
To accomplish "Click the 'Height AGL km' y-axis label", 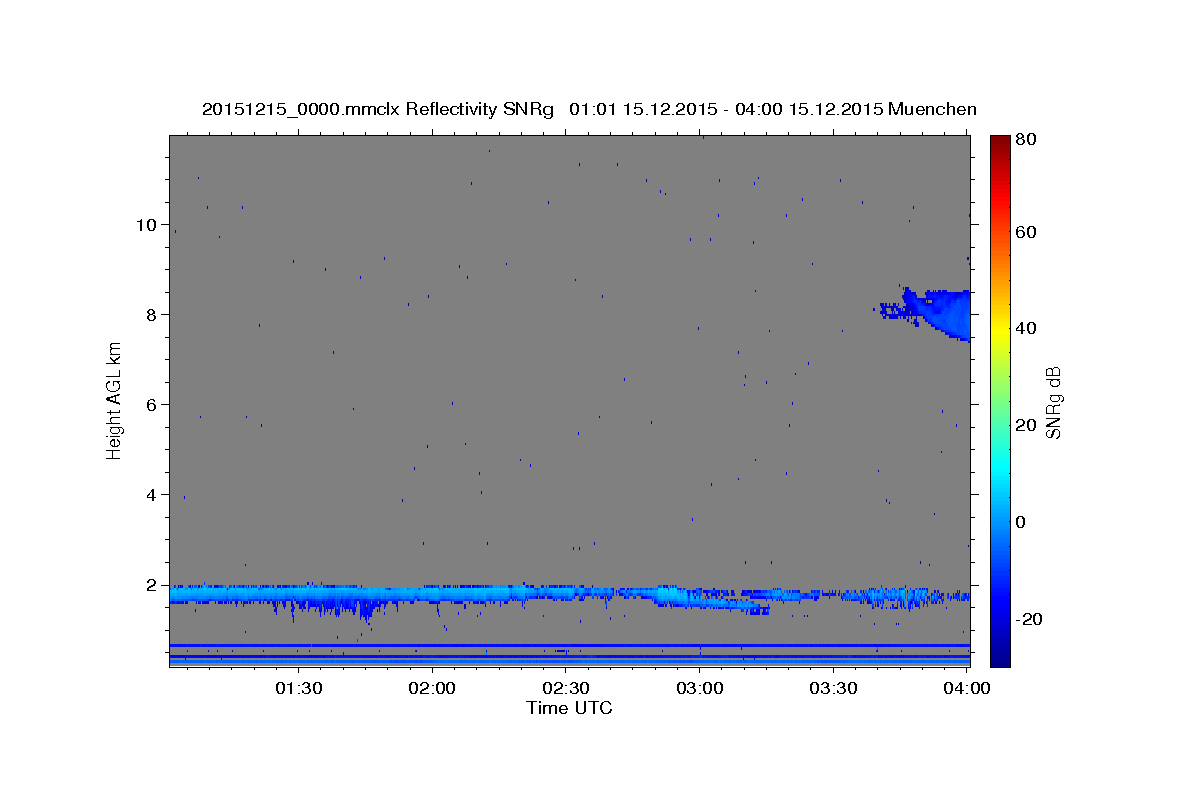I will pyautogui.click(x=115, y=401).
